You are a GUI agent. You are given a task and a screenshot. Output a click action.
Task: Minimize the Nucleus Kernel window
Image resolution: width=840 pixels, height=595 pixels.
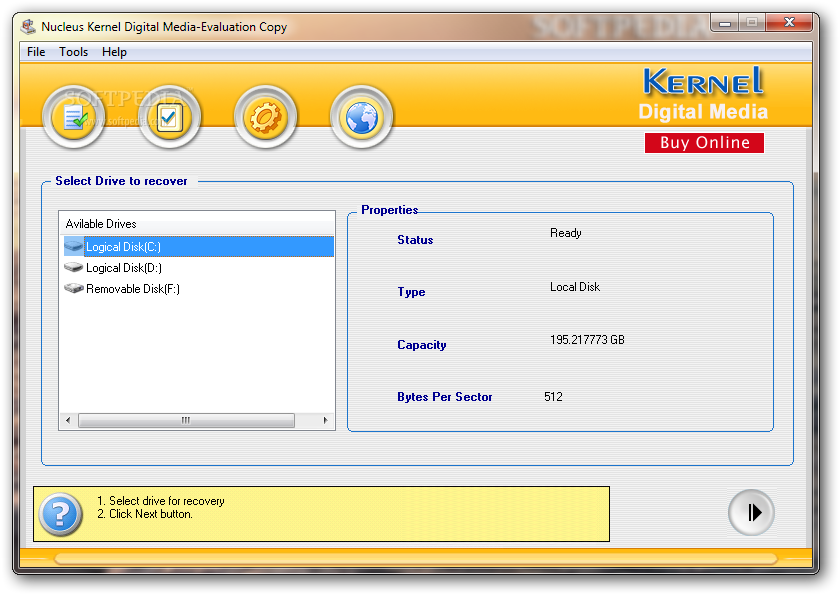point(725,22)
